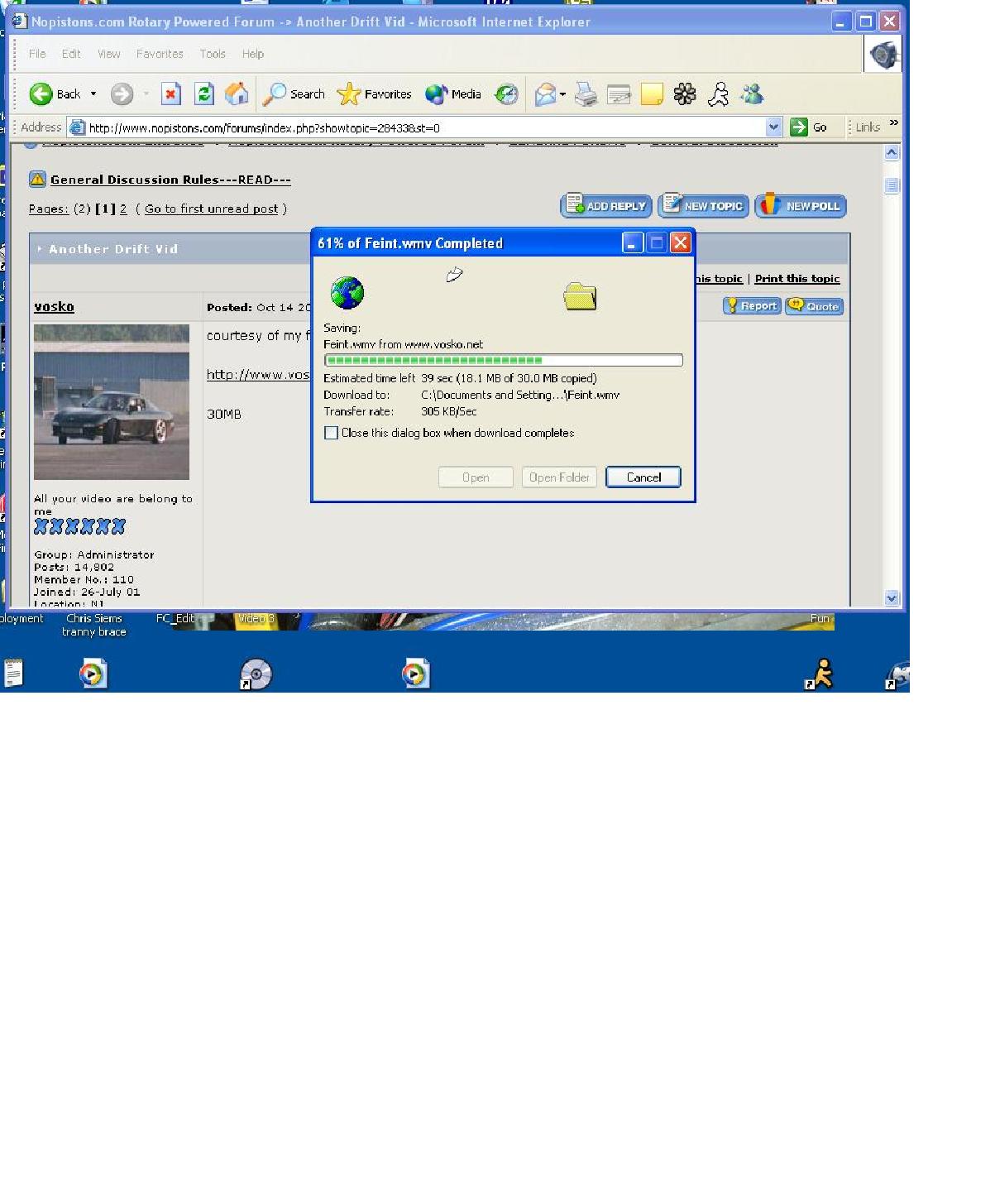The height and width of the screenshot is (1204, 995).
Task: Open the Messenger icon in toolbar
Action: pos(751,94)
